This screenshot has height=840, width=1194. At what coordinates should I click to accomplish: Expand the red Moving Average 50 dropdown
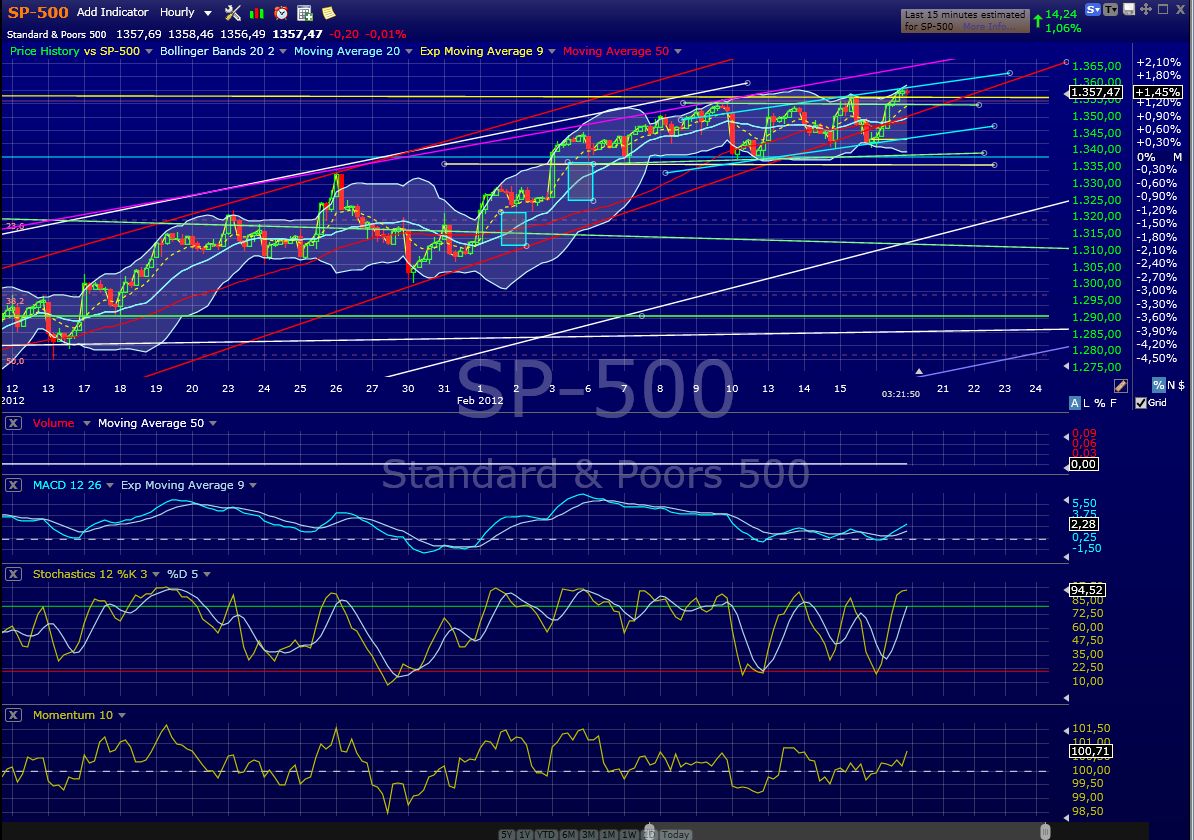click(x=678, y=51)
